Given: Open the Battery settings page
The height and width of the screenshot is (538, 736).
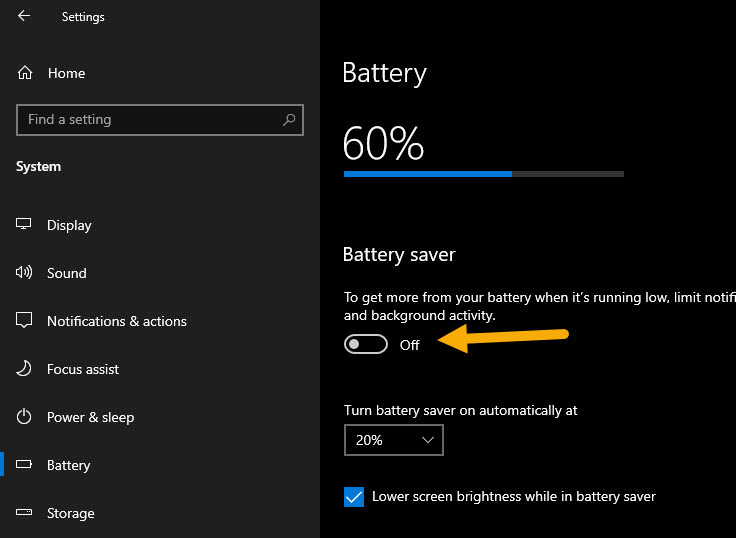Looking at the screenshot, I should 68,465.
